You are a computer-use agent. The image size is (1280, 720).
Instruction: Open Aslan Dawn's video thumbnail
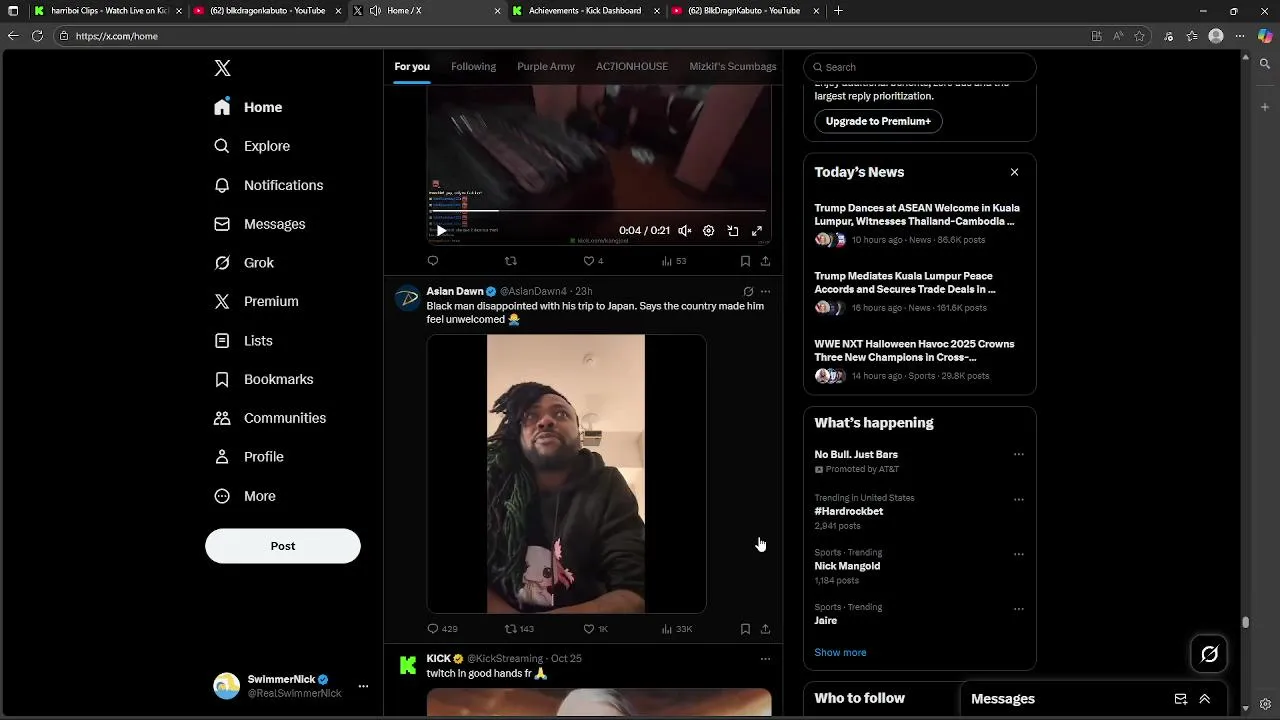point(566,474)
